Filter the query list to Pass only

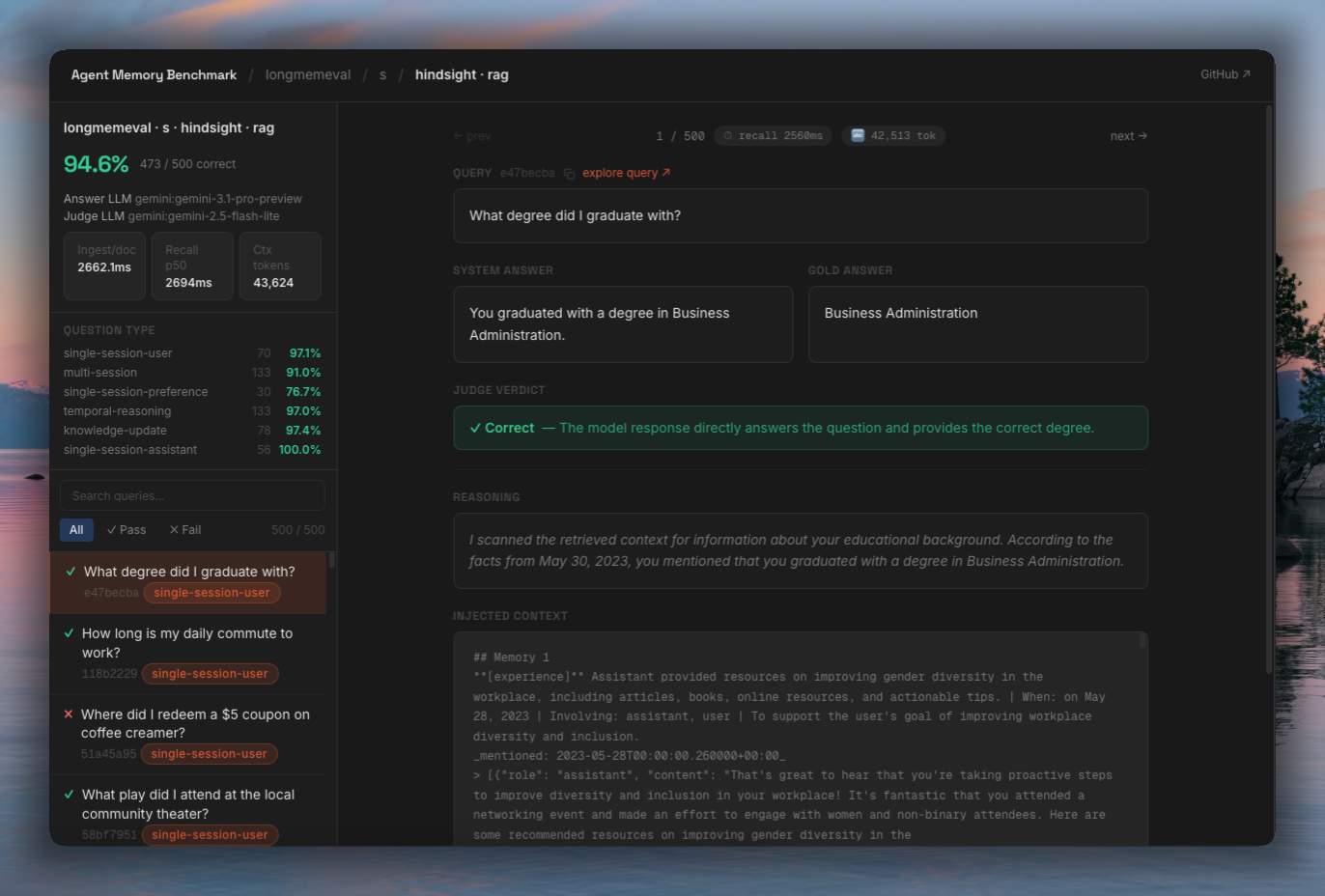click(x=127, y=530)
